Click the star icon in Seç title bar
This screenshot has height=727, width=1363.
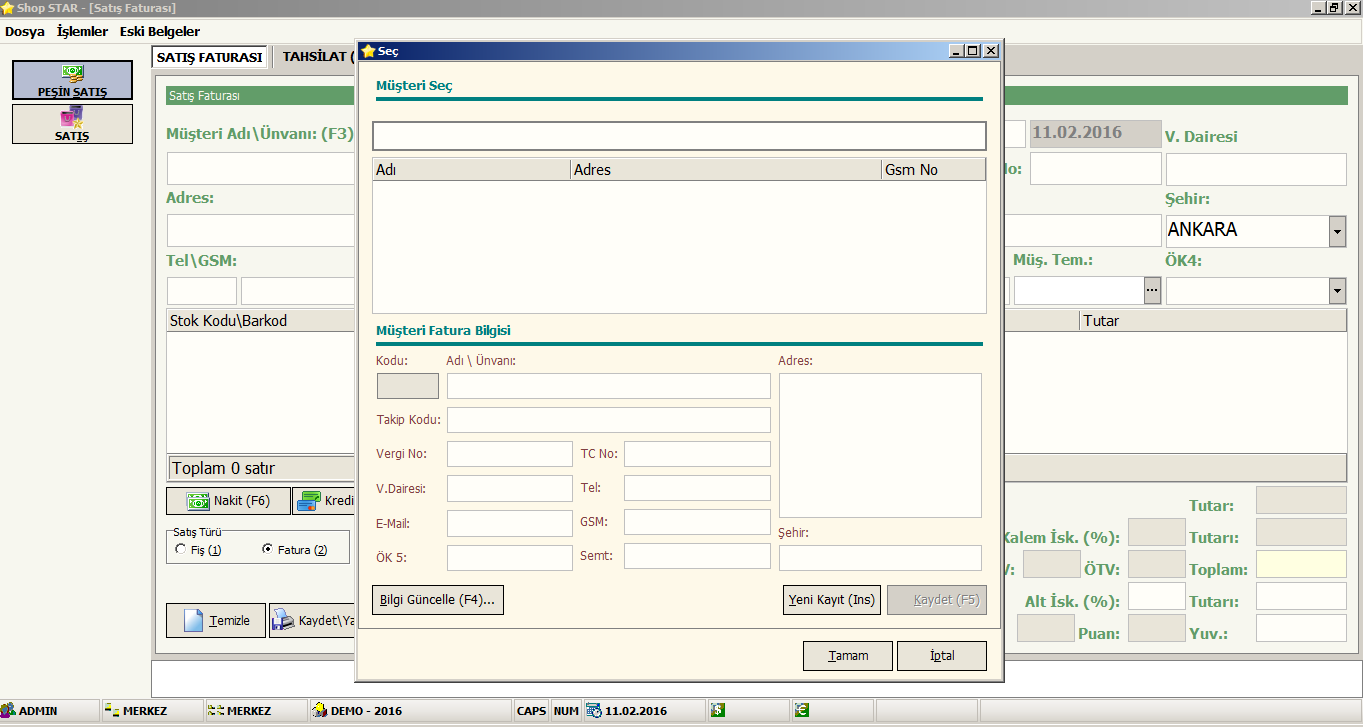[x=367, y=50]
